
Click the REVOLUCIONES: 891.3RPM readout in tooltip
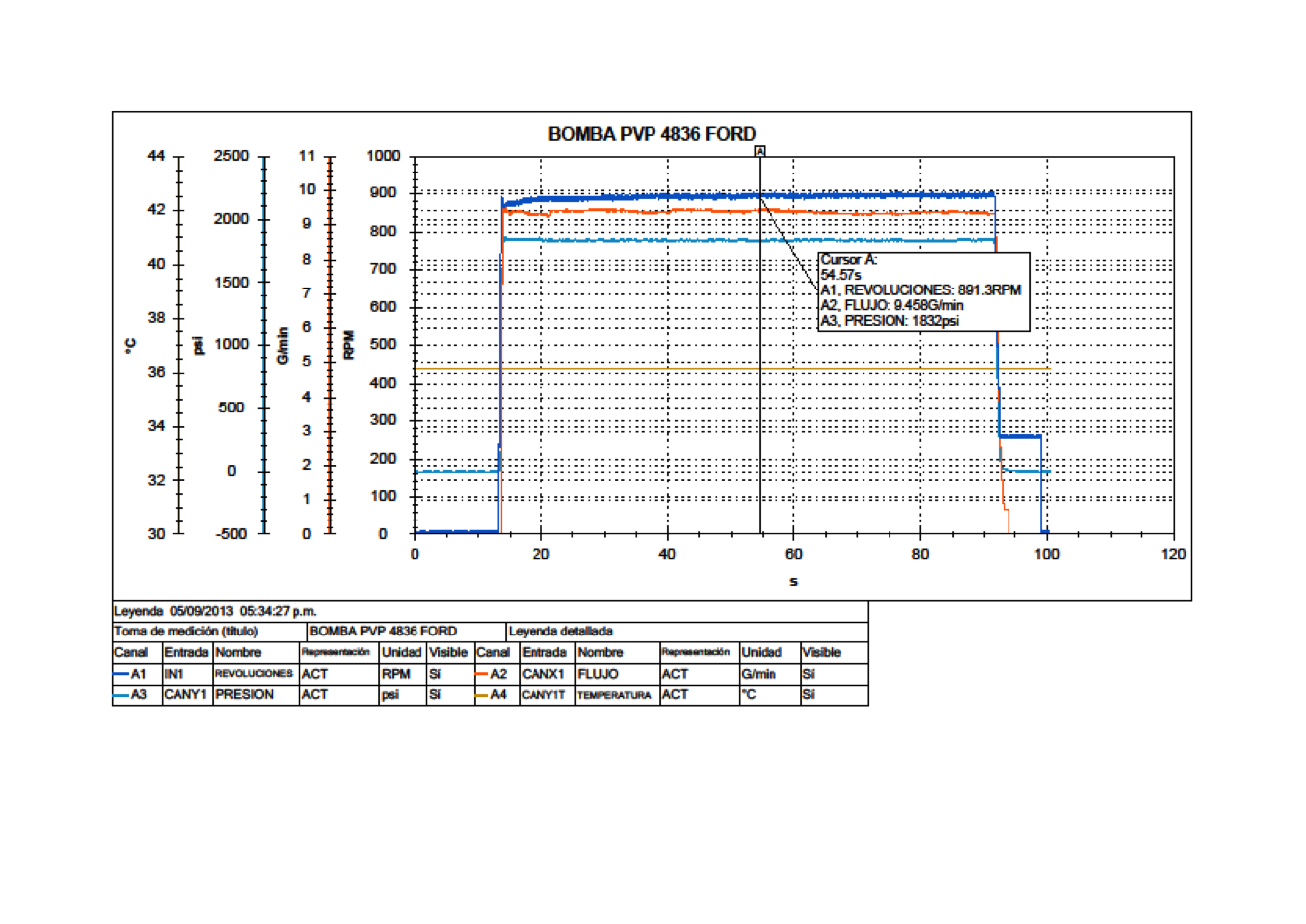(932, 290)
